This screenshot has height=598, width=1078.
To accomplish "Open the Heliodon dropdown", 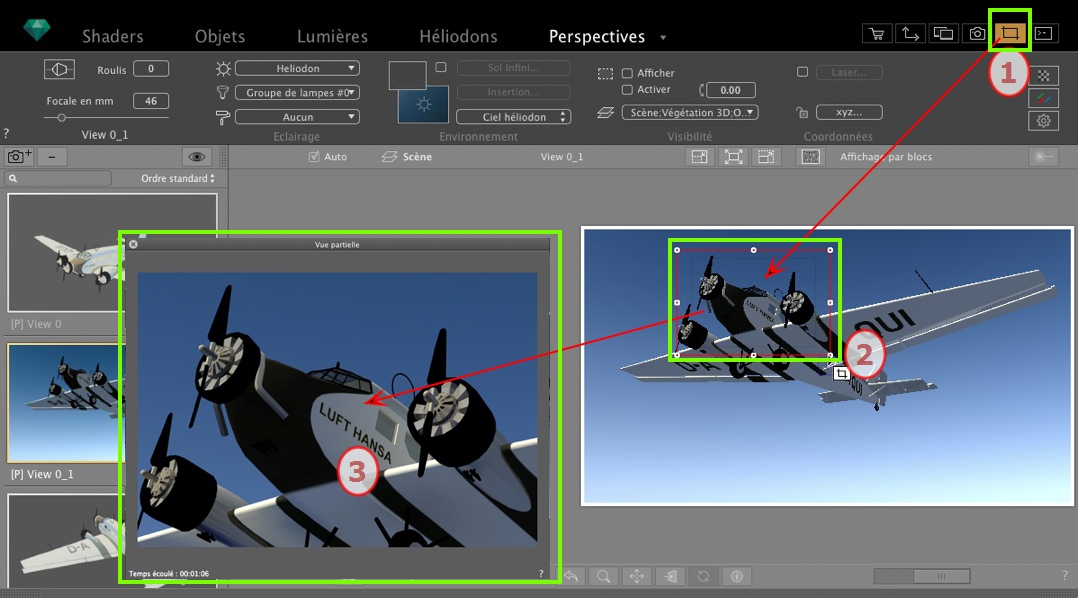I will [x=297, y=68].
